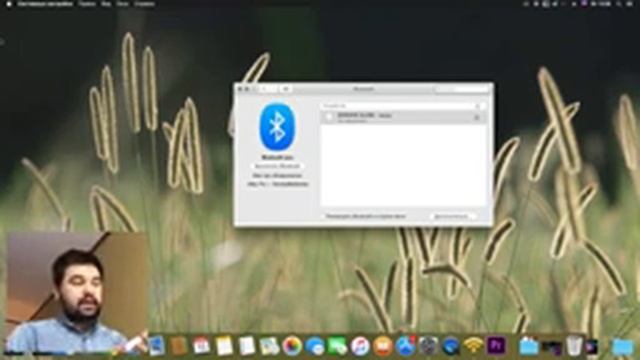Open the blue folder next to Premiere Pro
This screenshot has height=360, width=640.
click(x=529, y=346)
